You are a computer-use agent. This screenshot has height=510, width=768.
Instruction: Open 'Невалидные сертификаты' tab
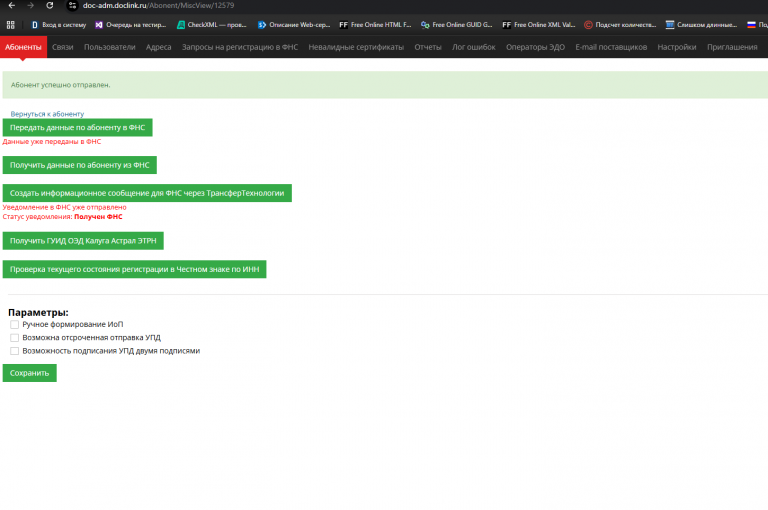[356, 47]
